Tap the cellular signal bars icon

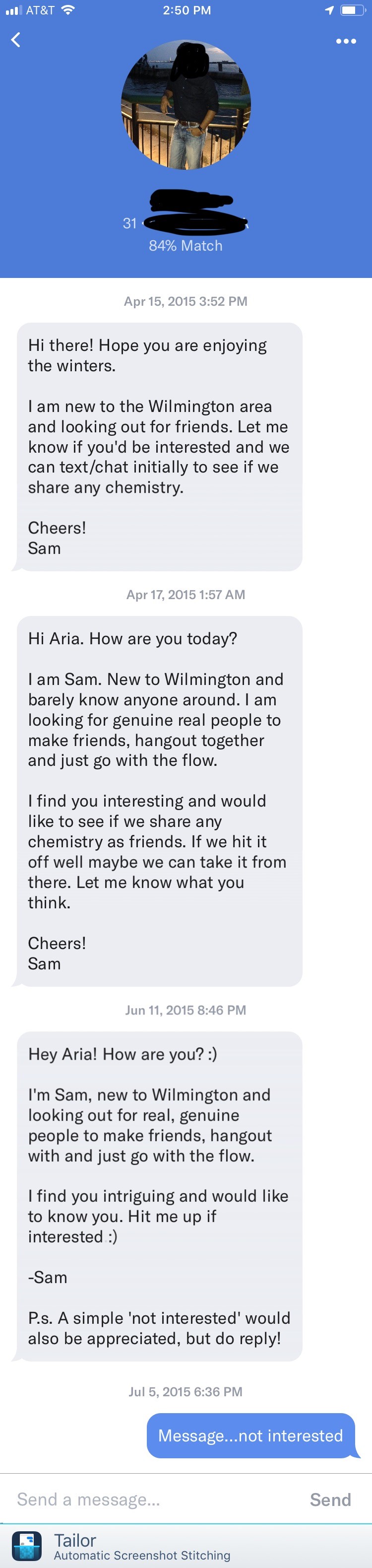point(13,10)
